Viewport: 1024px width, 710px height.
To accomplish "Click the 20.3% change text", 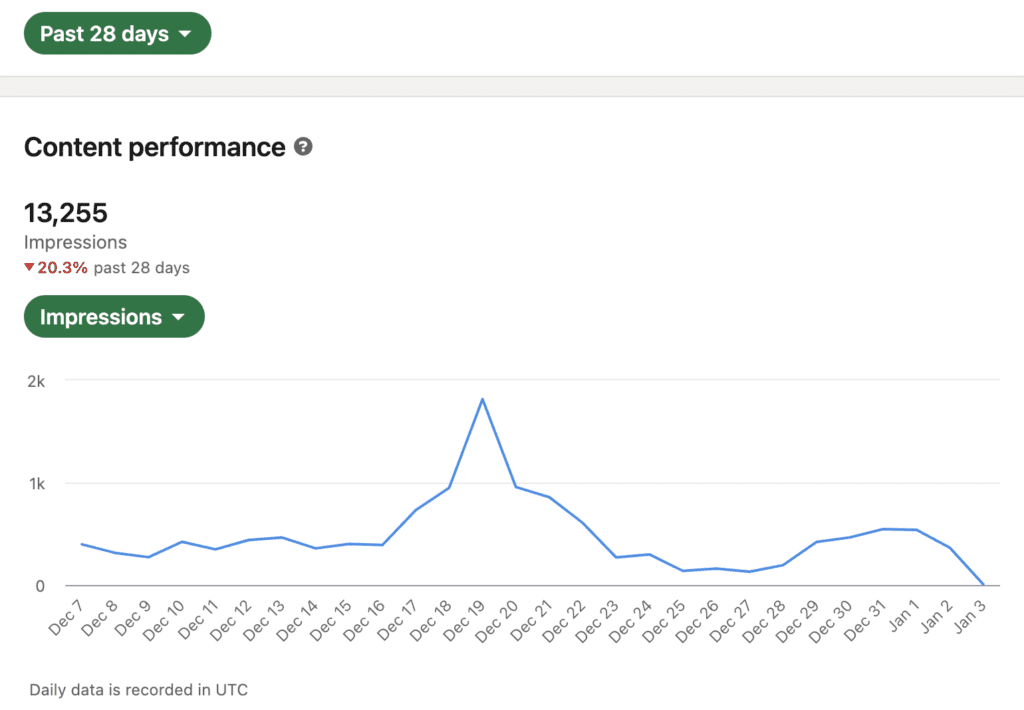I will [63, 268].
